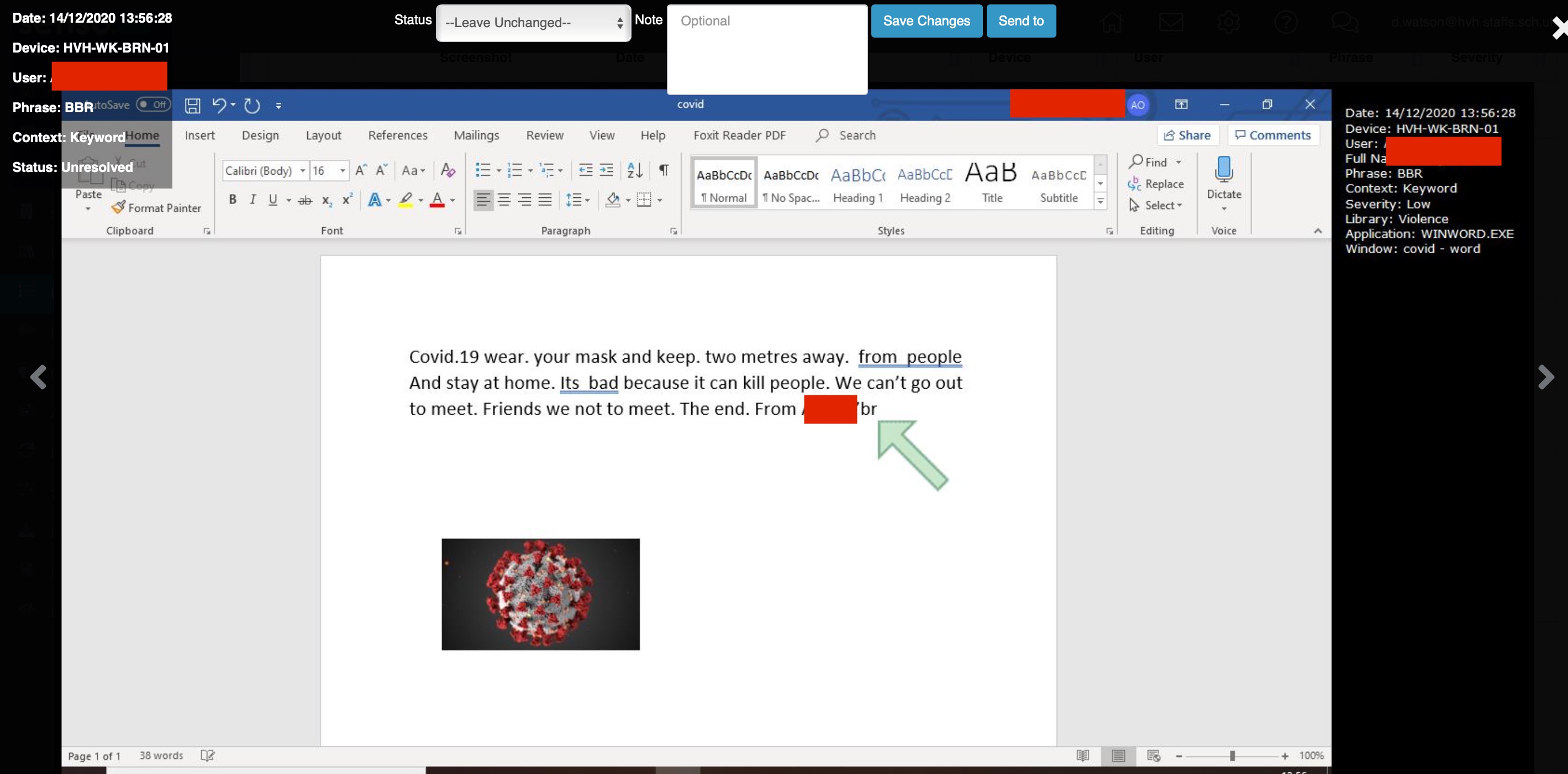
Task: Click the Search box in ribbon
Action: pyautogui.click(x=846, y=135)
